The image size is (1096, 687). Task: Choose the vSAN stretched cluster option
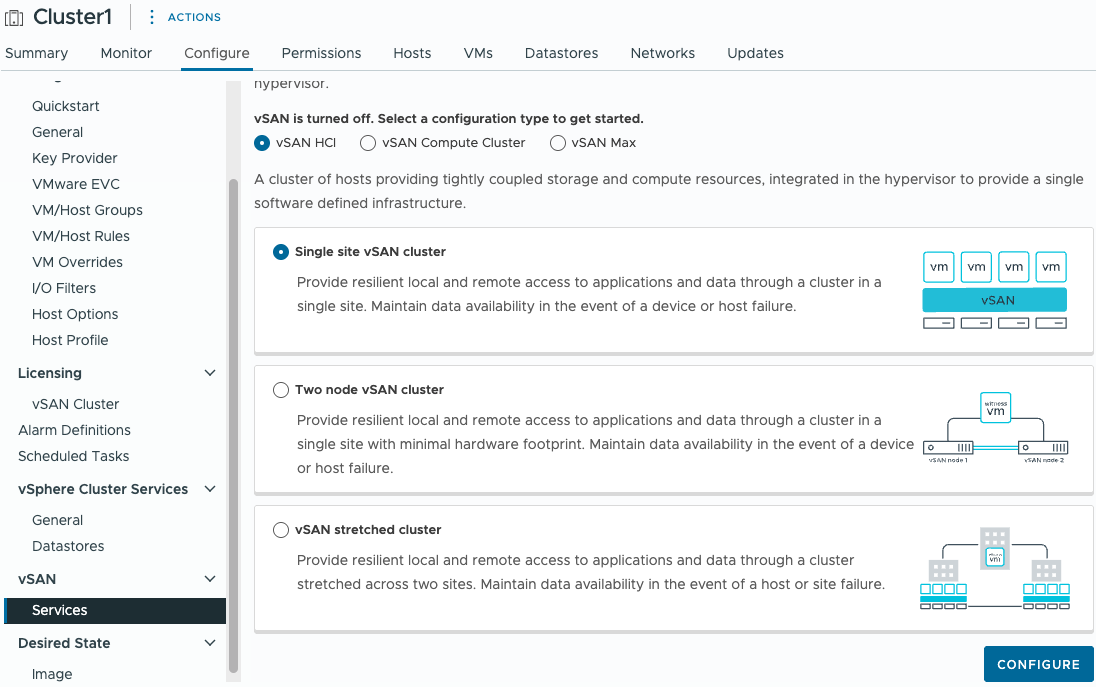click(x=281, y=530)
